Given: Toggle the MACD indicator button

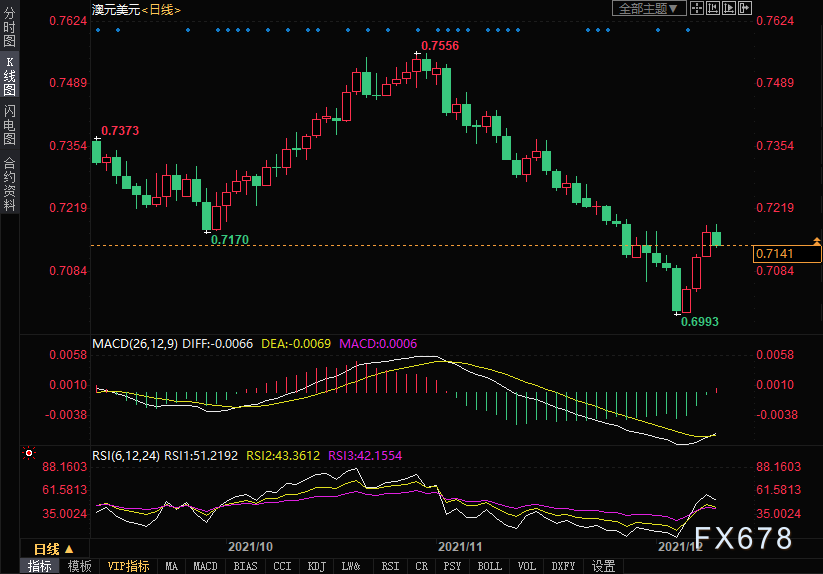Looking at the screenshot, I should click(x=205, y=566).
